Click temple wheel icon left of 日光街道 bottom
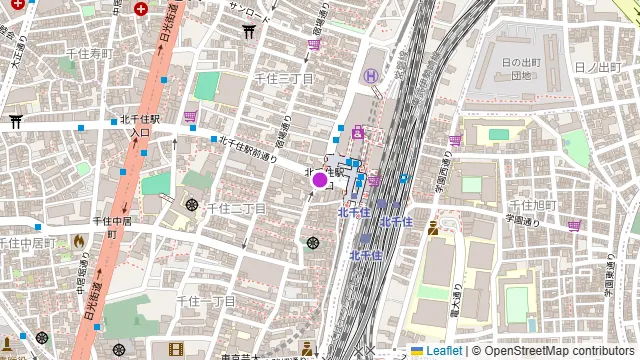 pos(42,338)
